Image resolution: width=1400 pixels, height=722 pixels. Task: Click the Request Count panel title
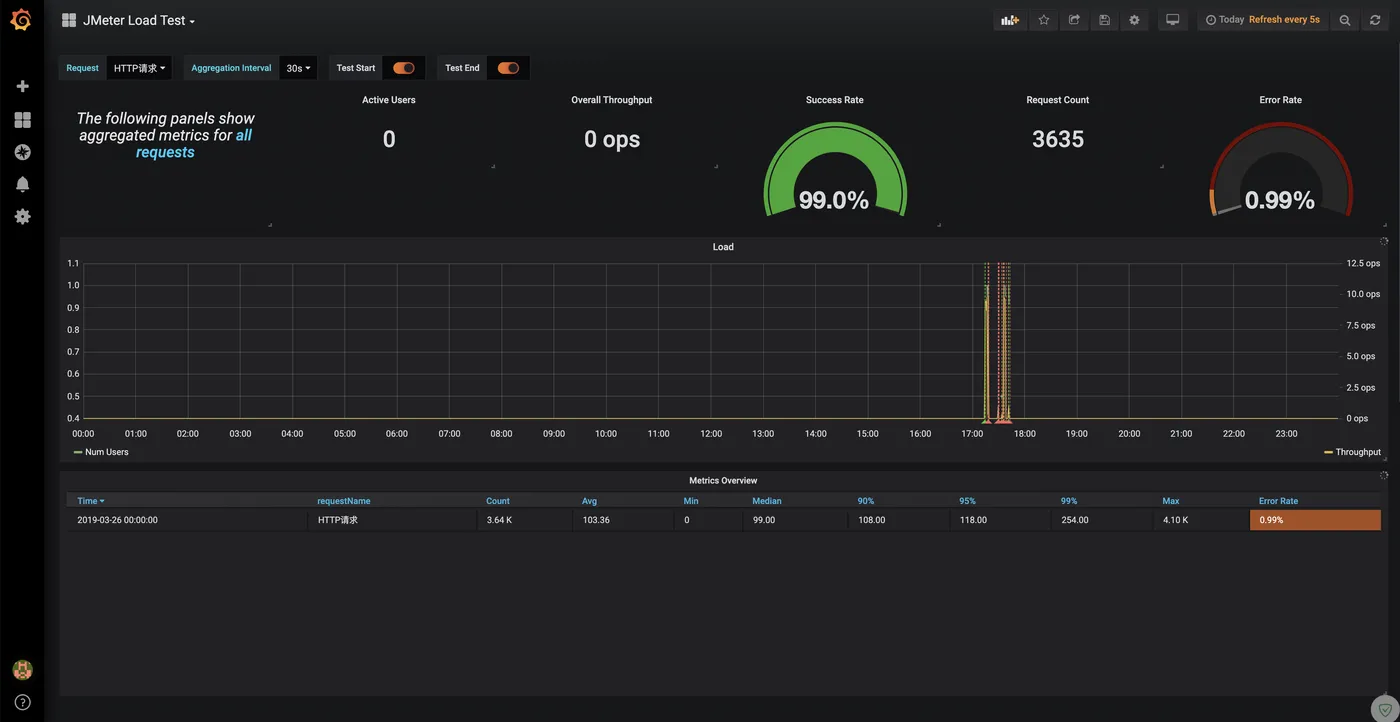click(x=1058, y=100)
